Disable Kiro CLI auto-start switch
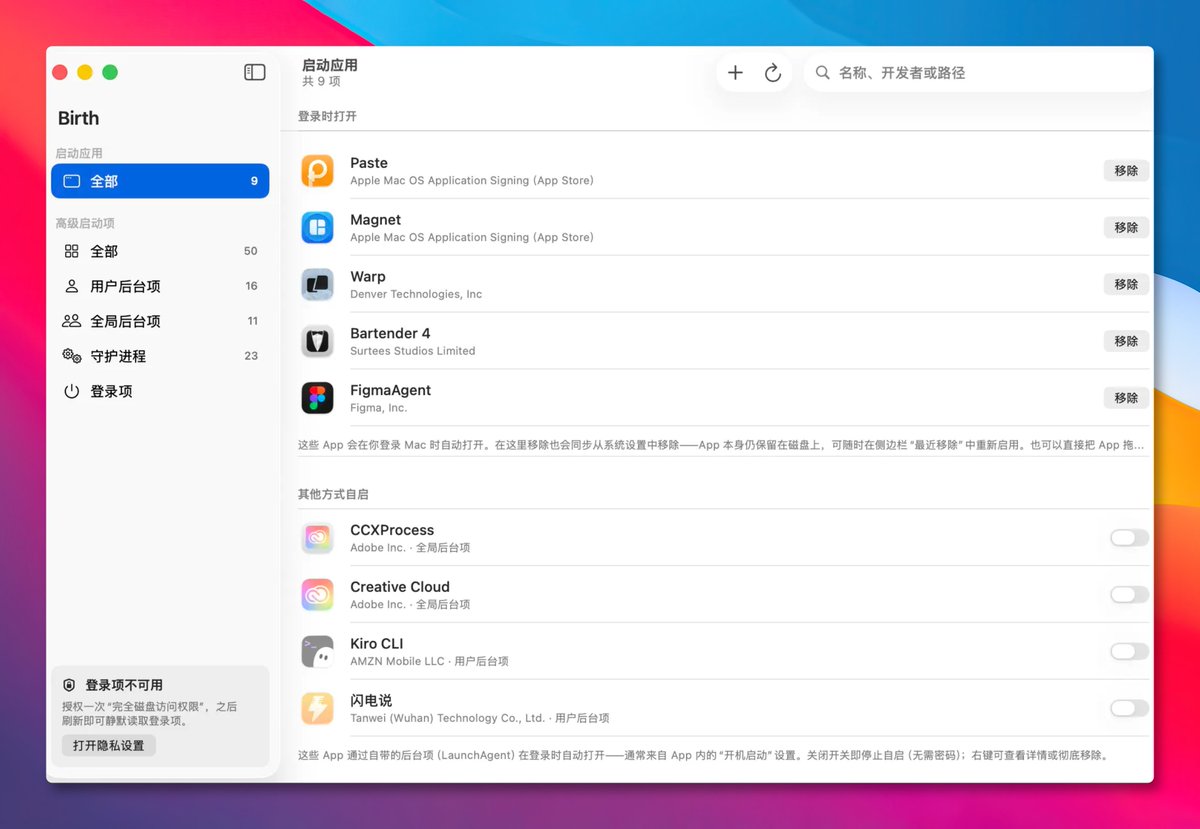The image size is (1200, 829). (x=1129, y=652)
